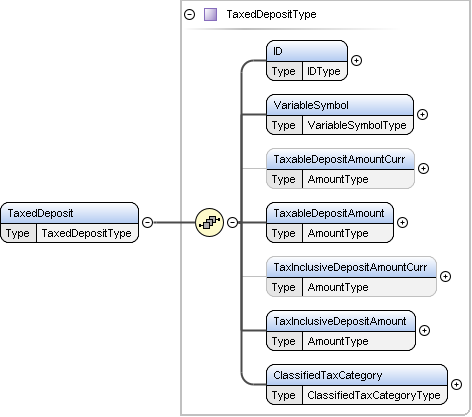Click AmountType under TaxableDepositAmountCurr

click(x=338, y=179)
